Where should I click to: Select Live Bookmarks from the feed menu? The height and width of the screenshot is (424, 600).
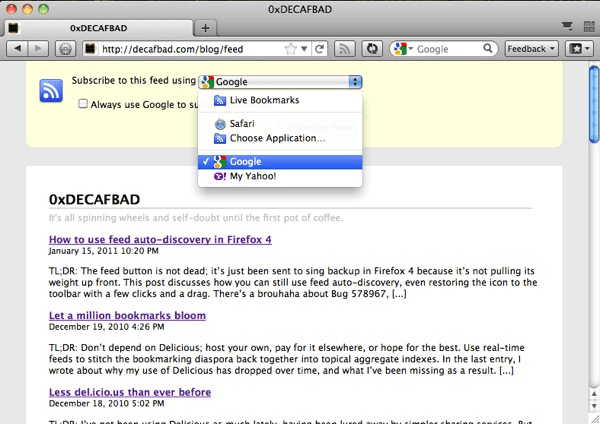click(x=264, y=100)
